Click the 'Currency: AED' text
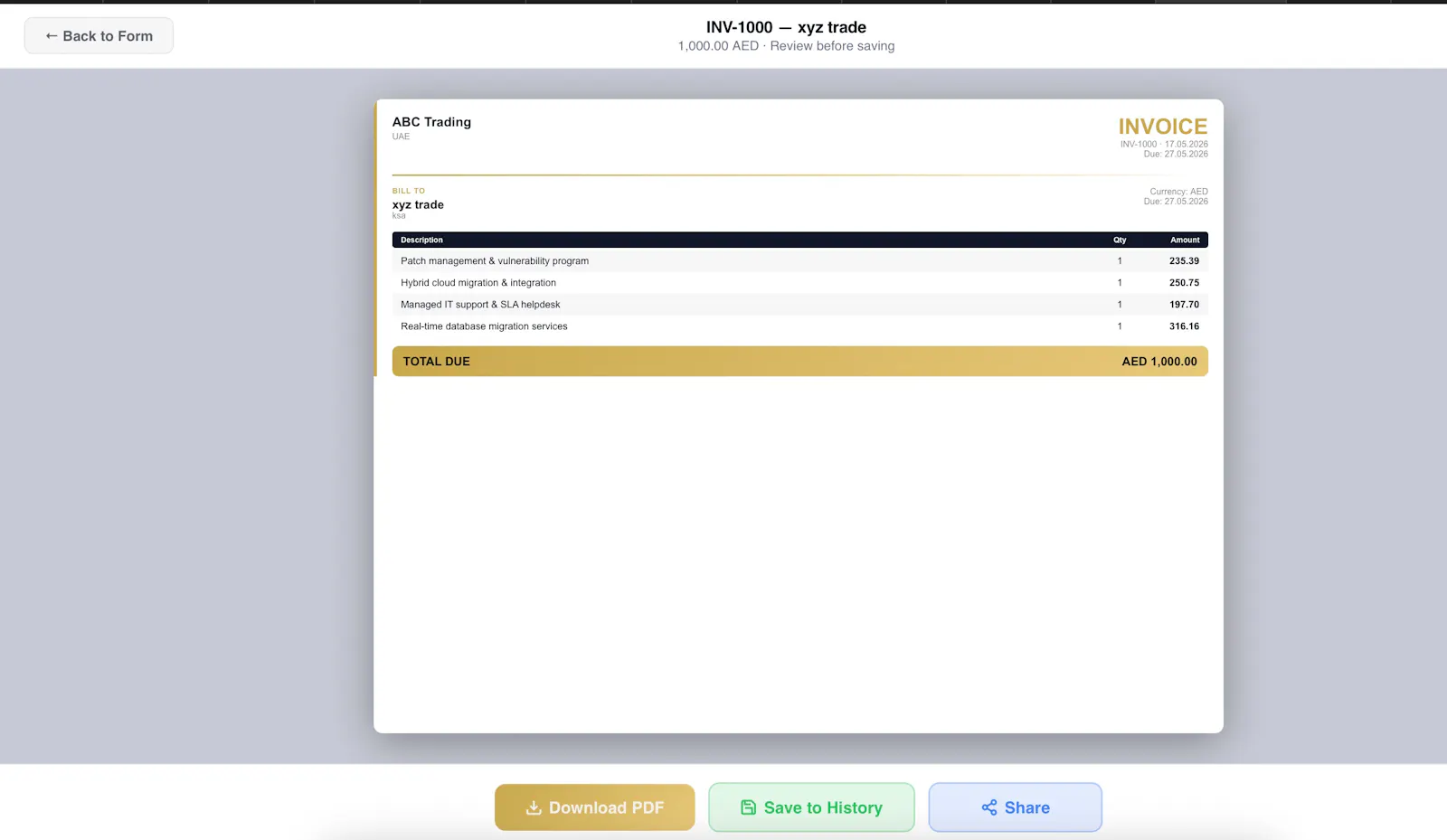Screen dimensions: 1447x840 [x=1178, y=192]
